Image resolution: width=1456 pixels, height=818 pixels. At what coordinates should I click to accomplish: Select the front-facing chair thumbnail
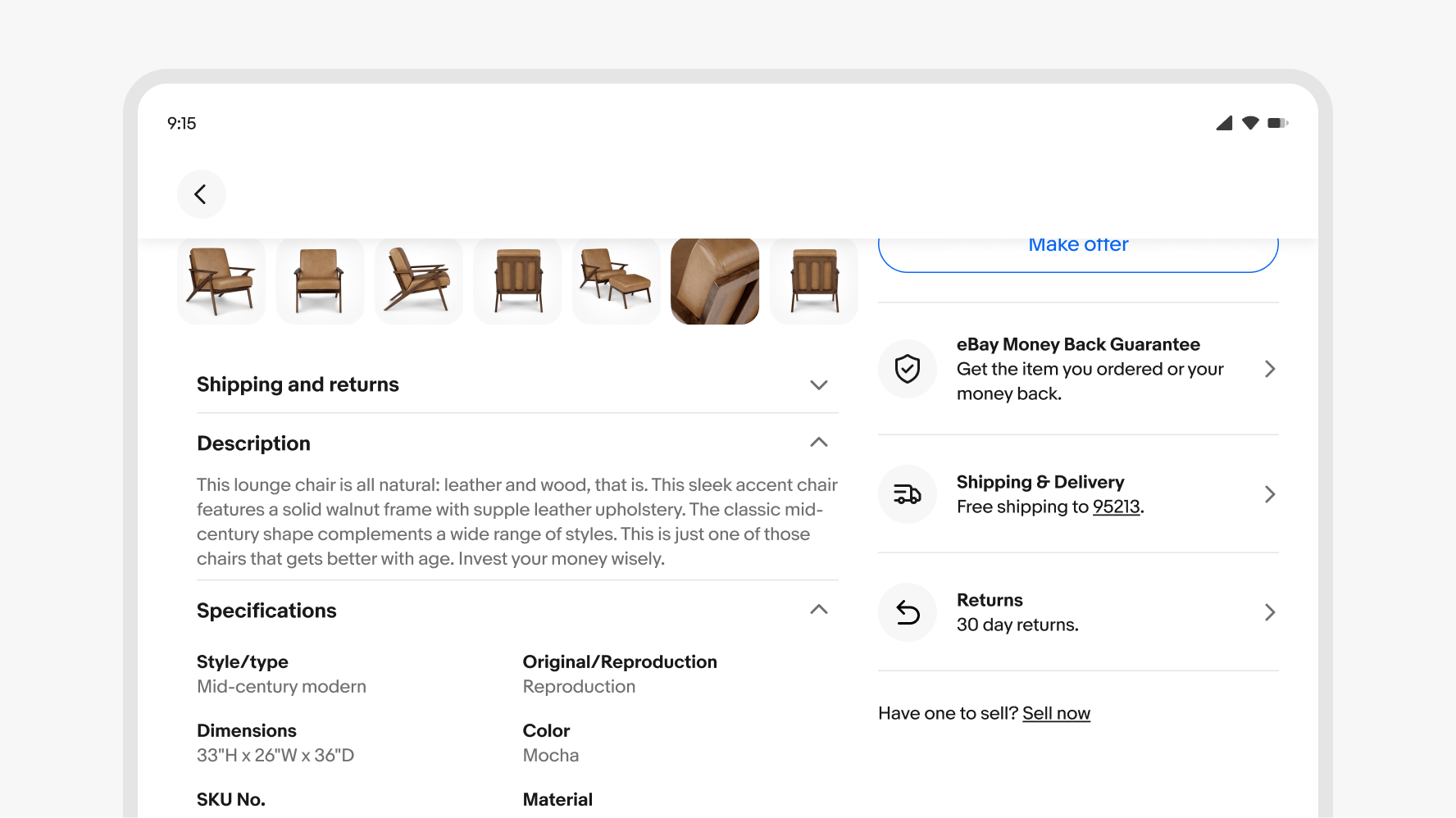click(320, 281)
